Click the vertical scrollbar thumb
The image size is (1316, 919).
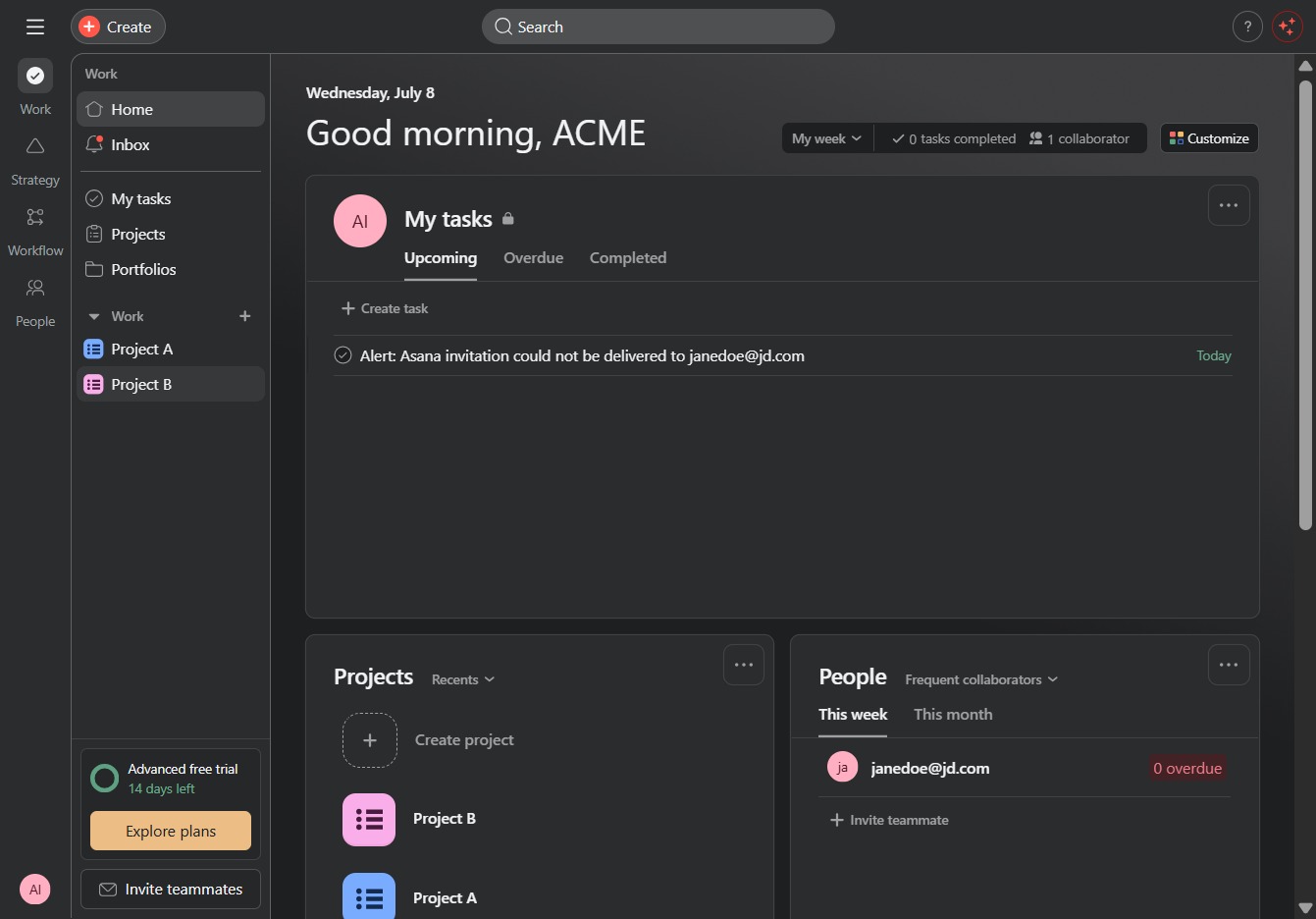(x=1305, y=304)
